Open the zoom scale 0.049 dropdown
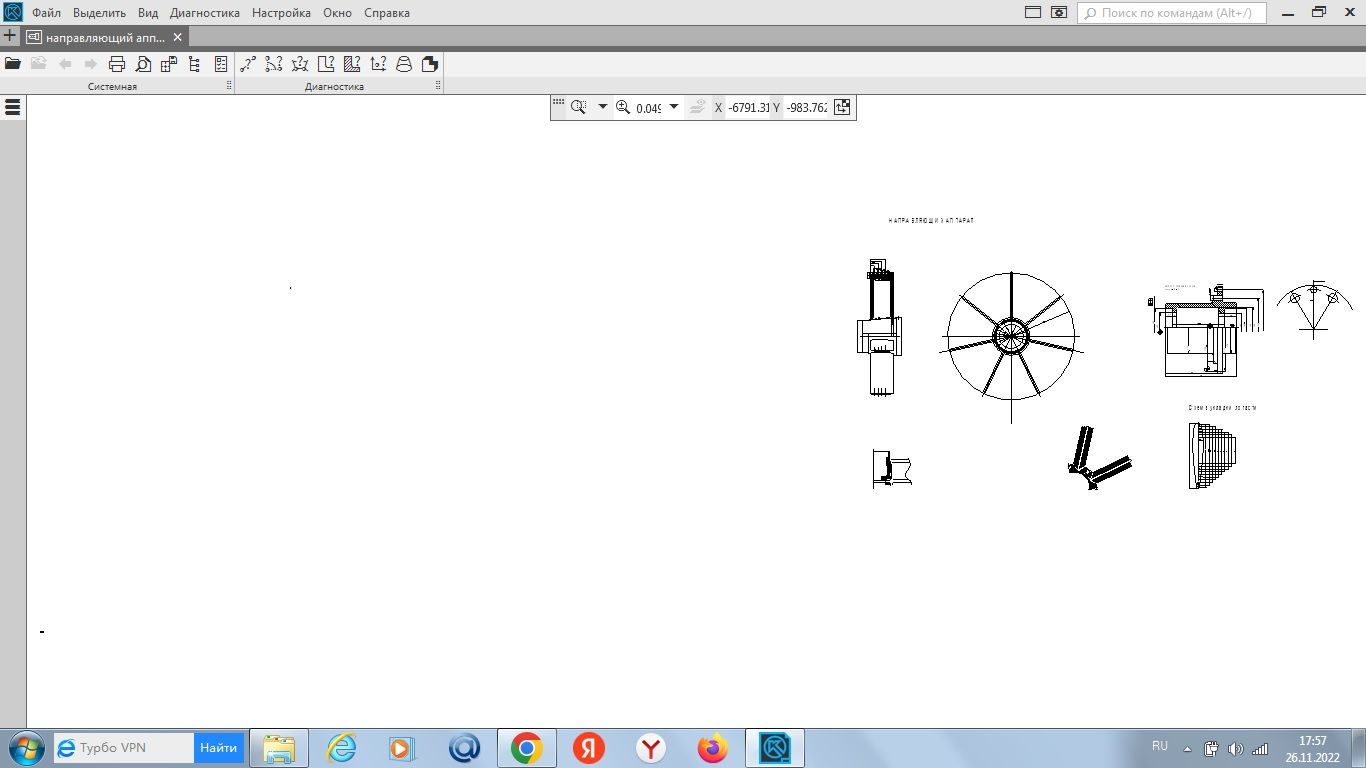This screenshot has height=768, width=1366. pyautogui.click(x=673, y=107)
